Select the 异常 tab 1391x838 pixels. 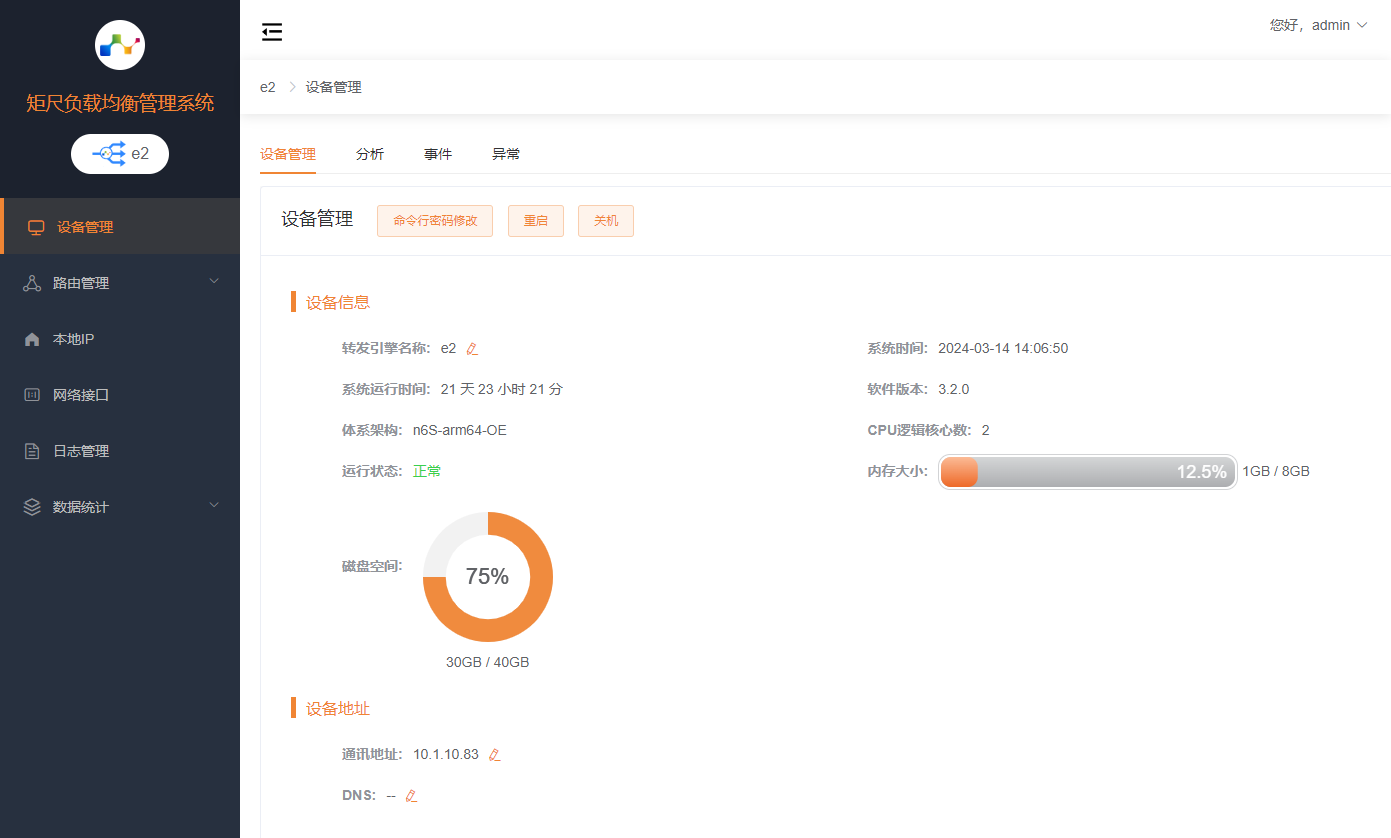[505, 153]
